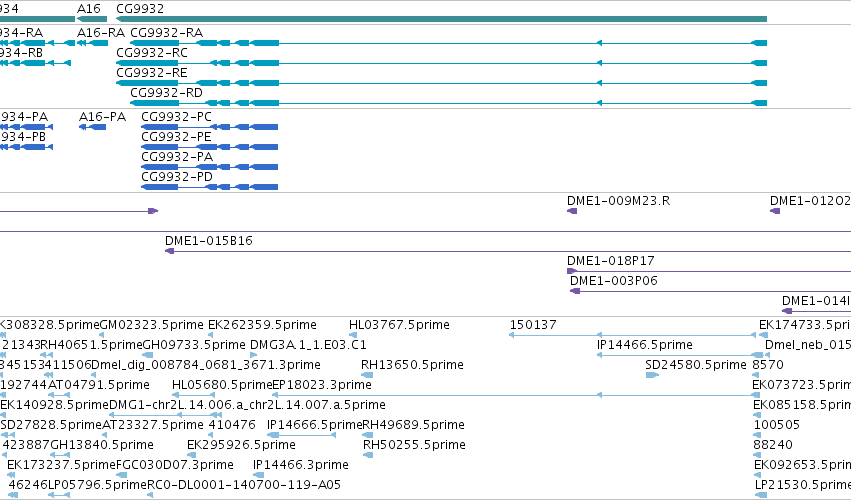Select protein CG9932-PE
The width and height of the screenshot is (851, 500).
coord(209,147)
